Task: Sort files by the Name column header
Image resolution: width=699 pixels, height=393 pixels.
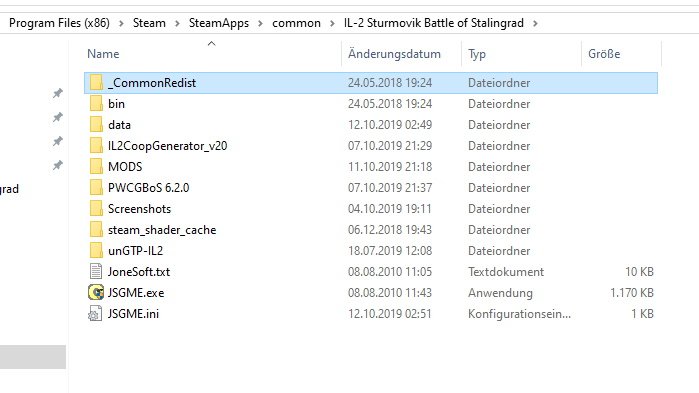Action: [103, 54]
